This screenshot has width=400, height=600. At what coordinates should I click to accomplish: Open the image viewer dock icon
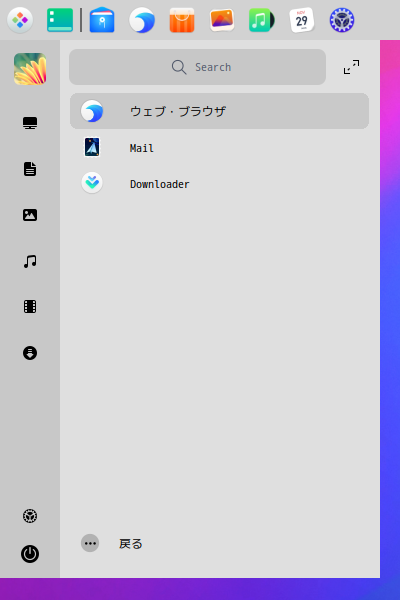222,20
